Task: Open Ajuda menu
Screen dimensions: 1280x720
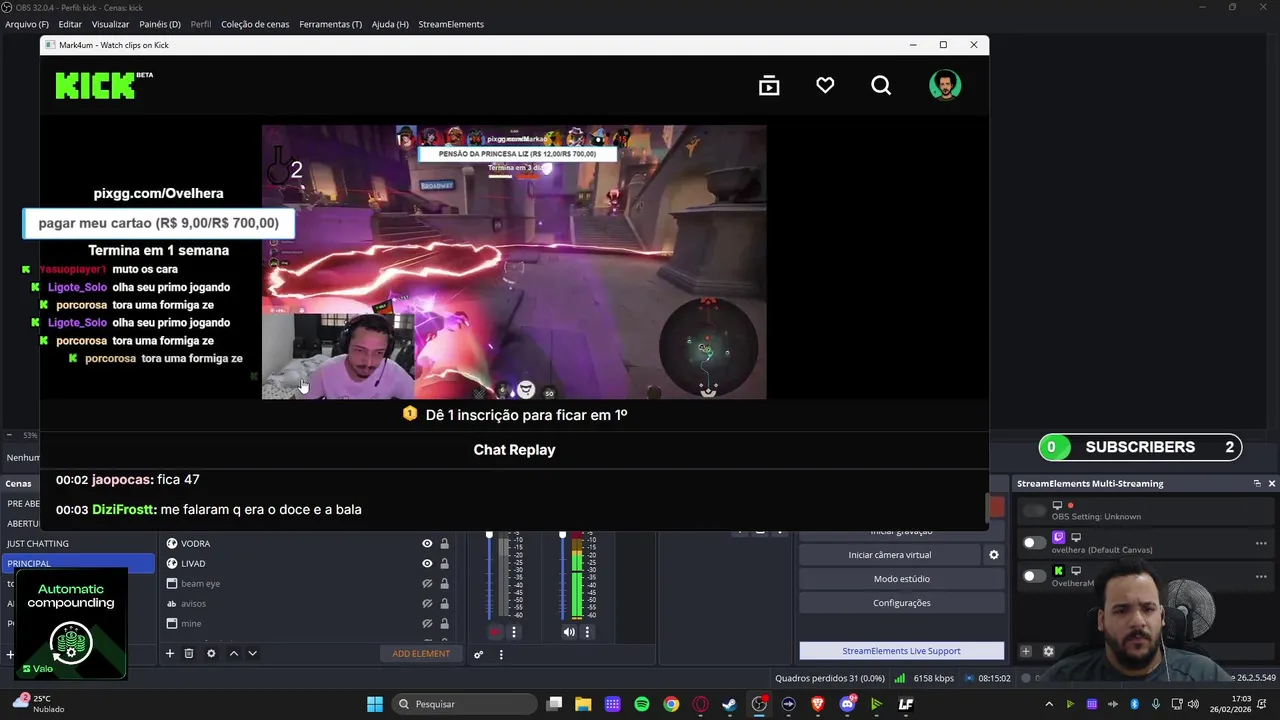Action: point(390,24)
